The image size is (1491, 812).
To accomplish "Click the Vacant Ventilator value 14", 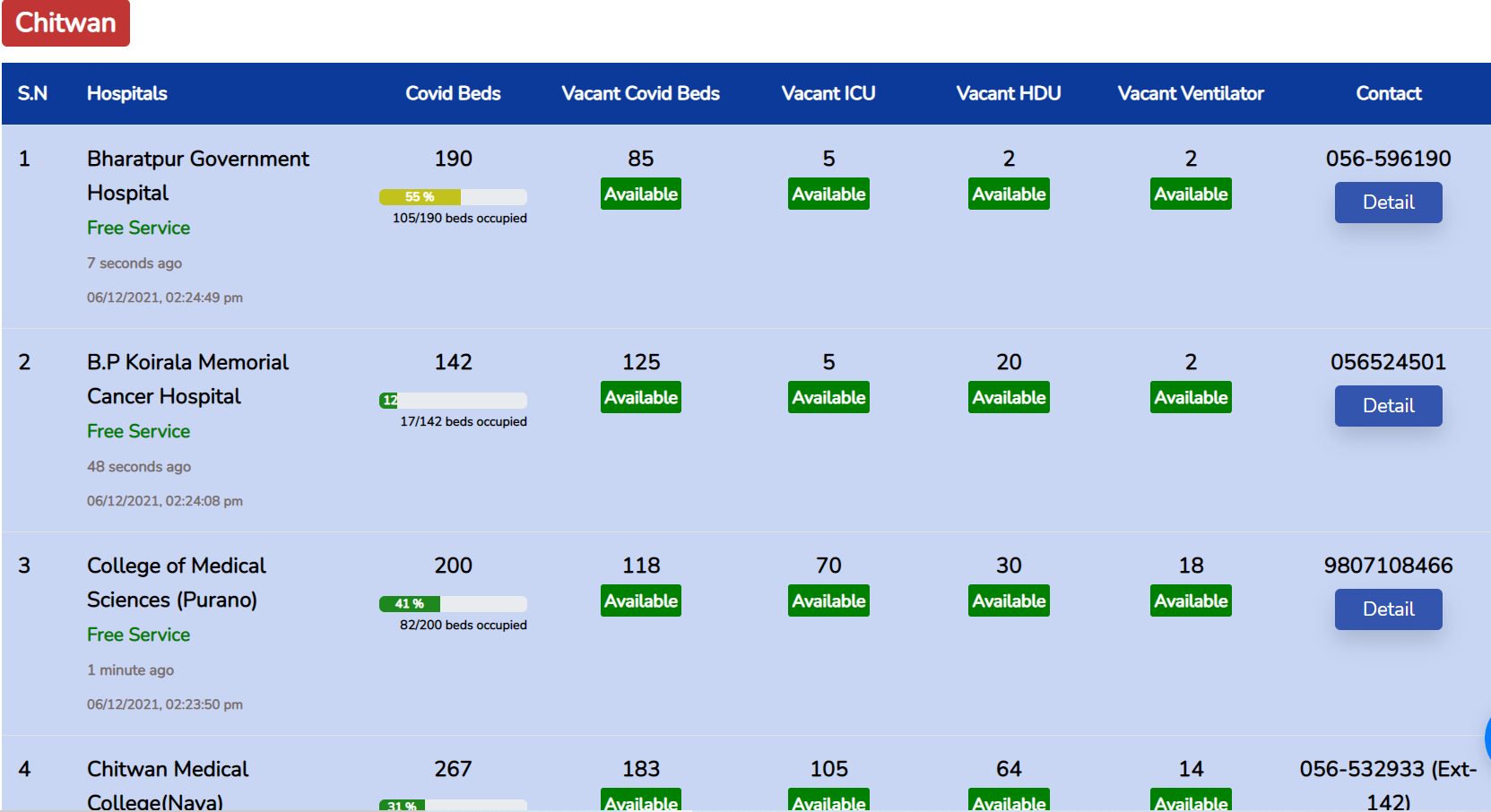I will (x=1191, y=769).
